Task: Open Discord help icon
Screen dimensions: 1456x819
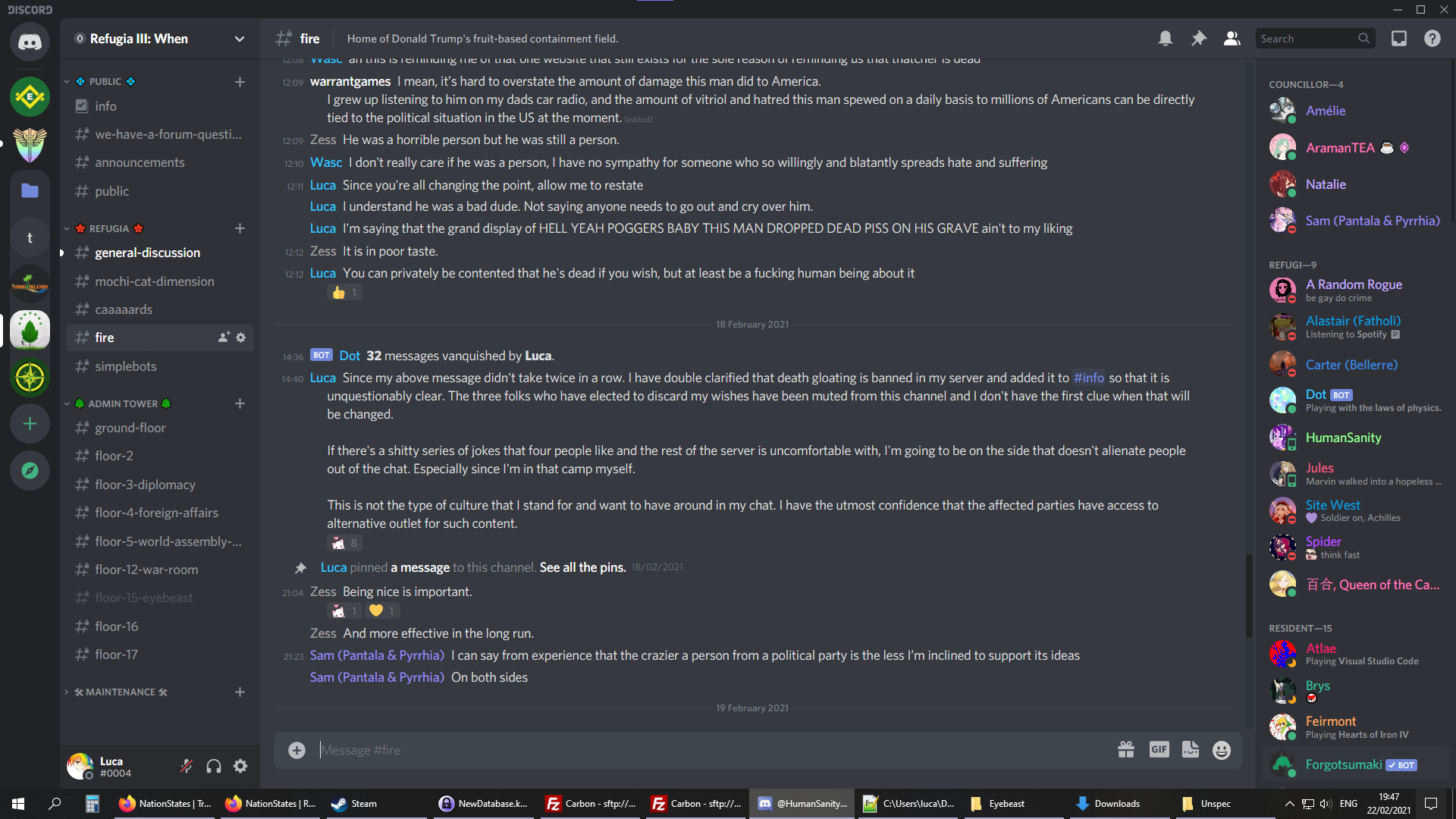Action: pyautogui.click(x=1432, y=39)
